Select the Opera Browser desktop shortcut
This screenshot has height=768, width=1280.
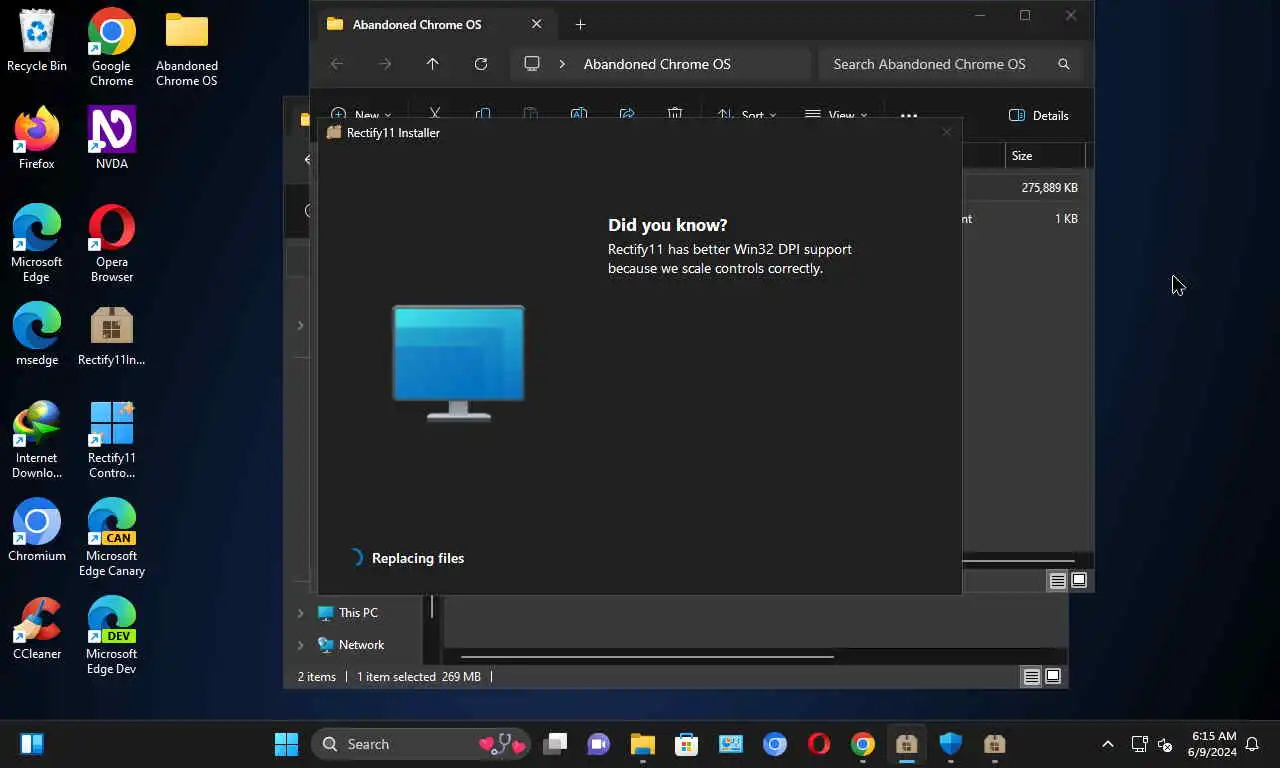(x=111, y=243)
